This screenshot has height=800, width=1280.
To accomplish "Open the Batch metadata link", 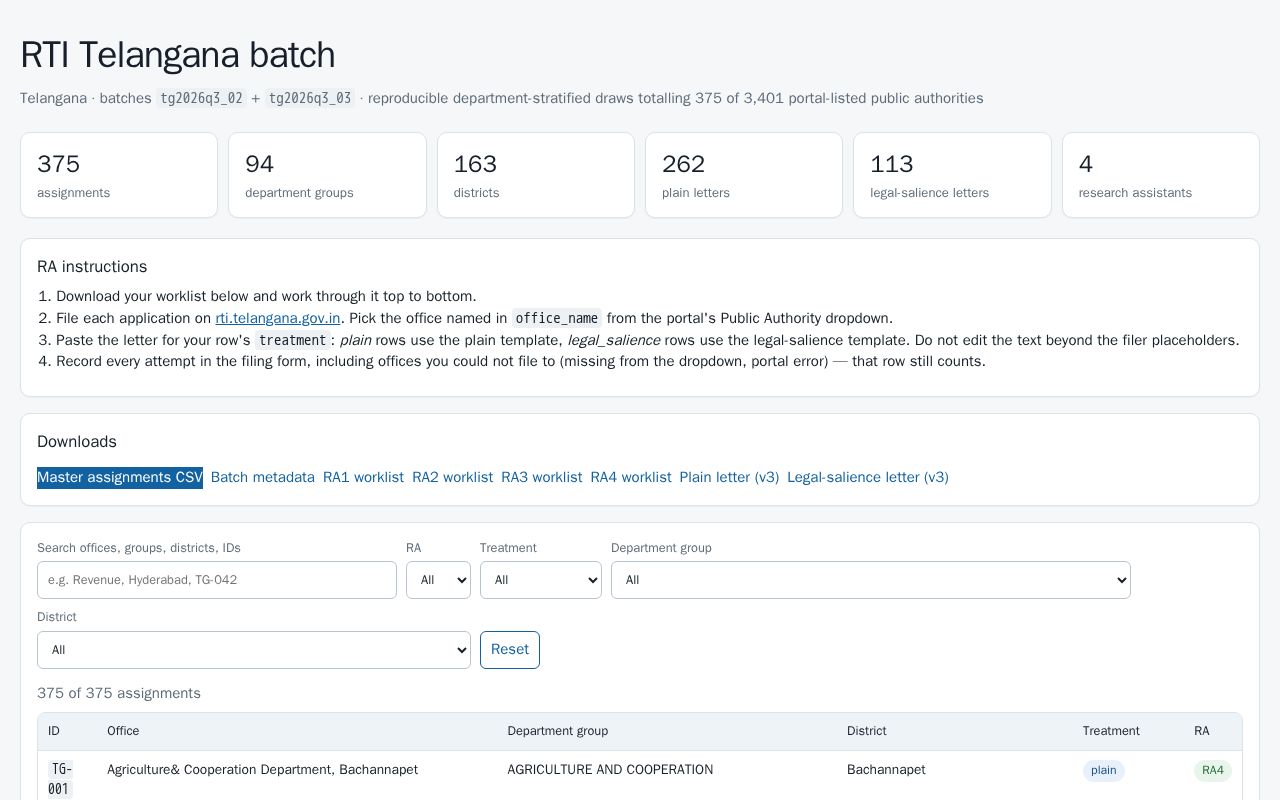I will [x=263, y=478].
